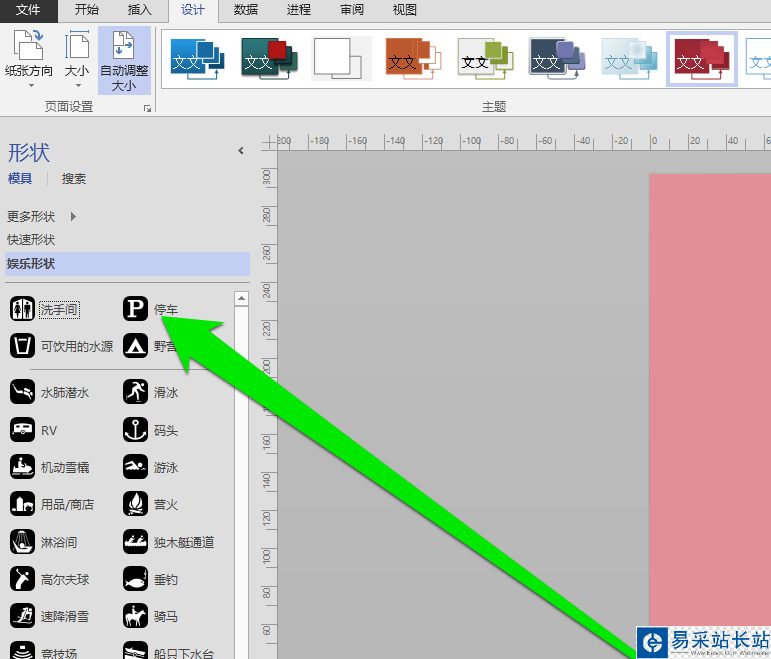
Task: Click the shapes list scroll-up arrow
Action: [241, 298]
